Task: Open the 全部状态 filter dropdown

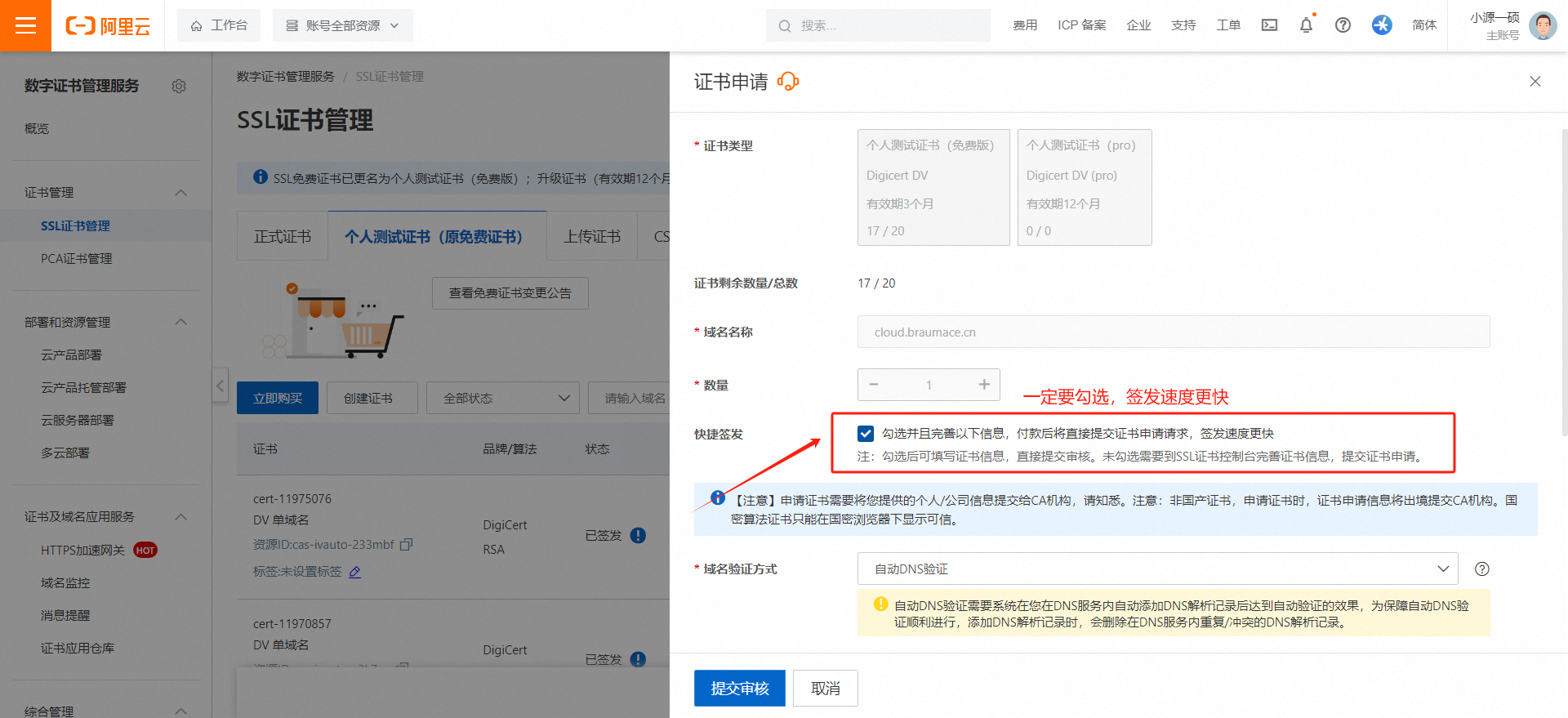Action: pos(502,398)
